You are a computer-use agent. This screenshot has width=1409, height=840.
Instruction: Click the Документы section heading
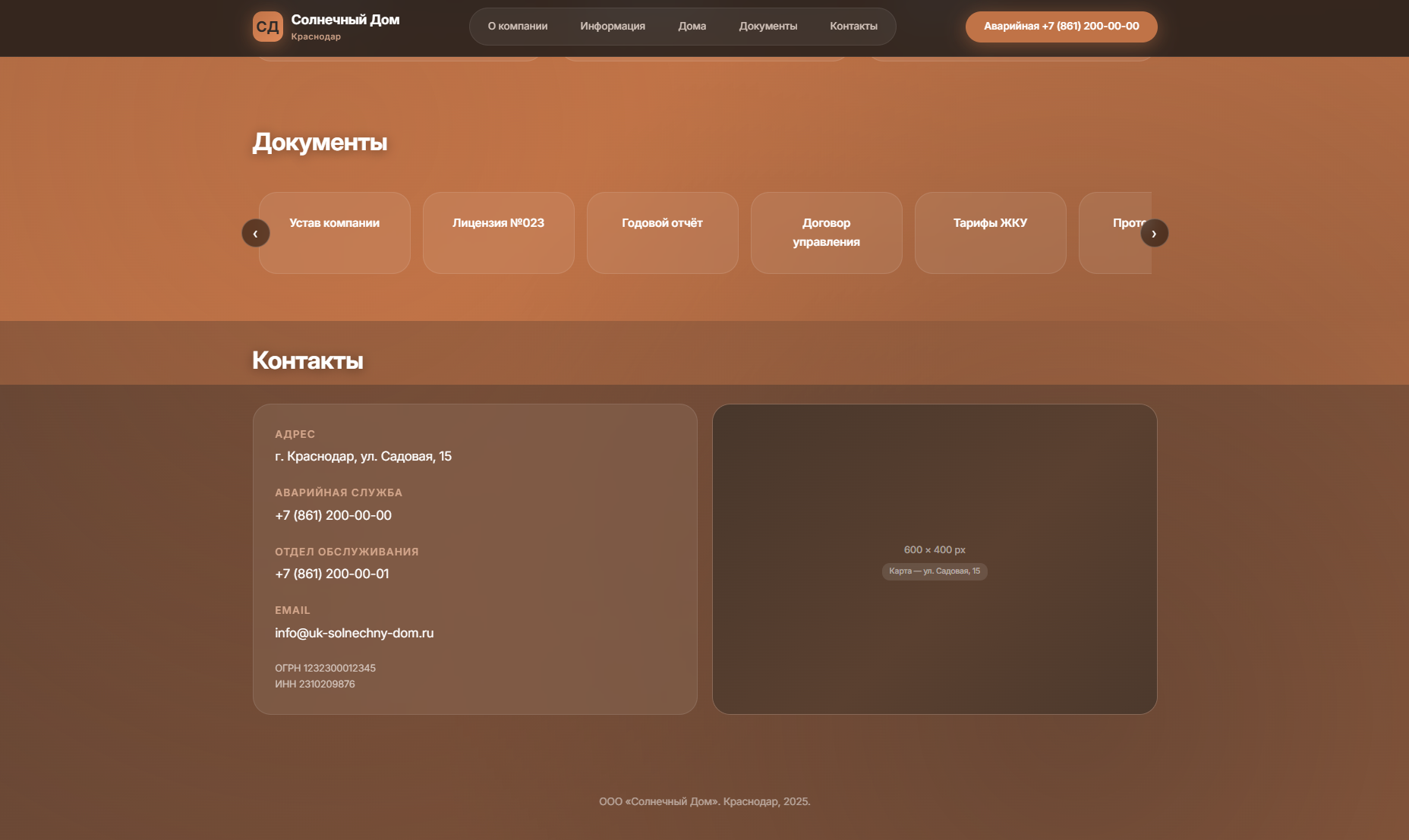[x=320, y=142]
